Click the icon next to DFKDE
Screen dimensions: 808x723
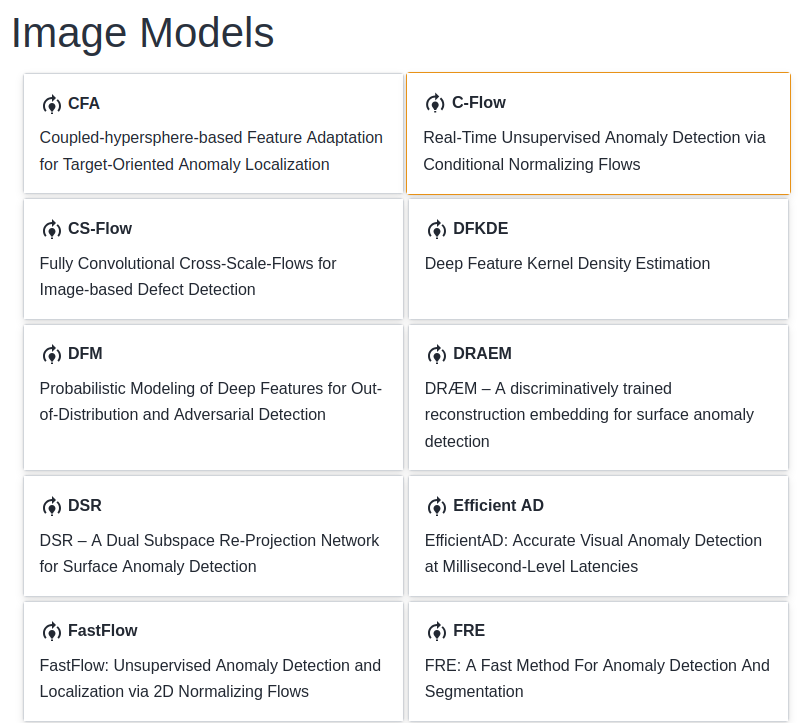click(x=437, y=229)
